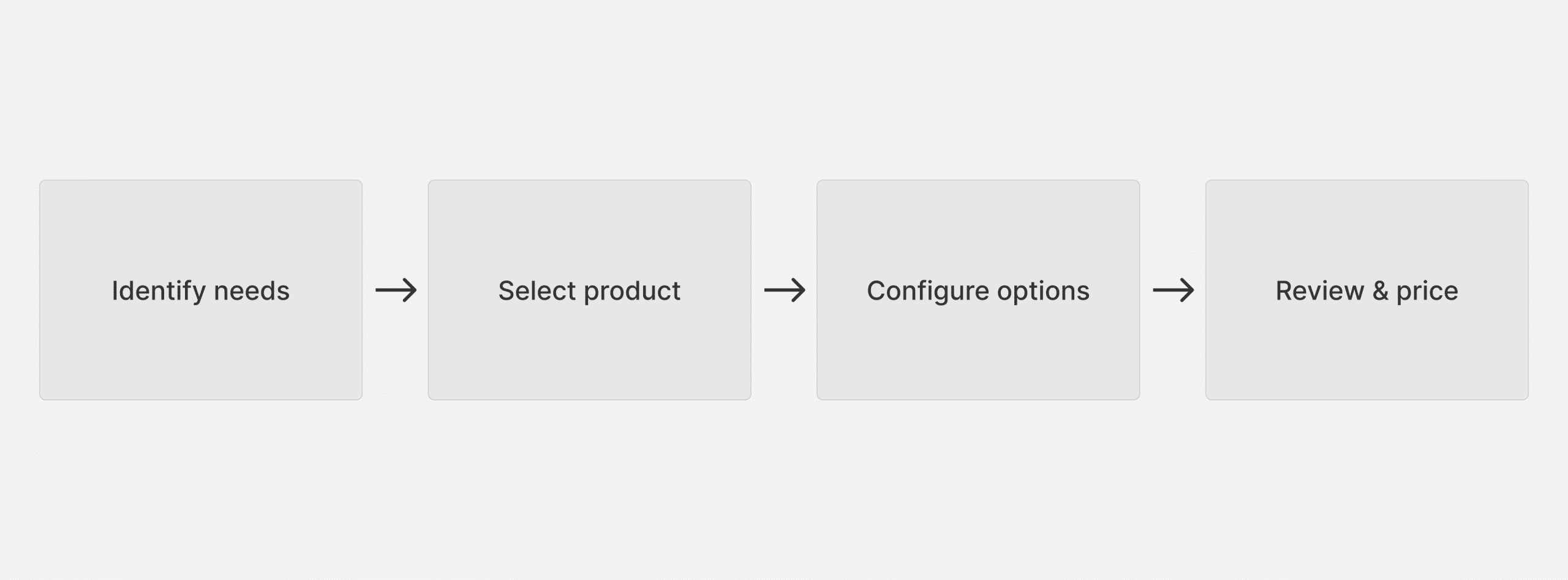
Task: Click the word "needs" in first box
Action: pyautogui.click(x=252, y=291)
